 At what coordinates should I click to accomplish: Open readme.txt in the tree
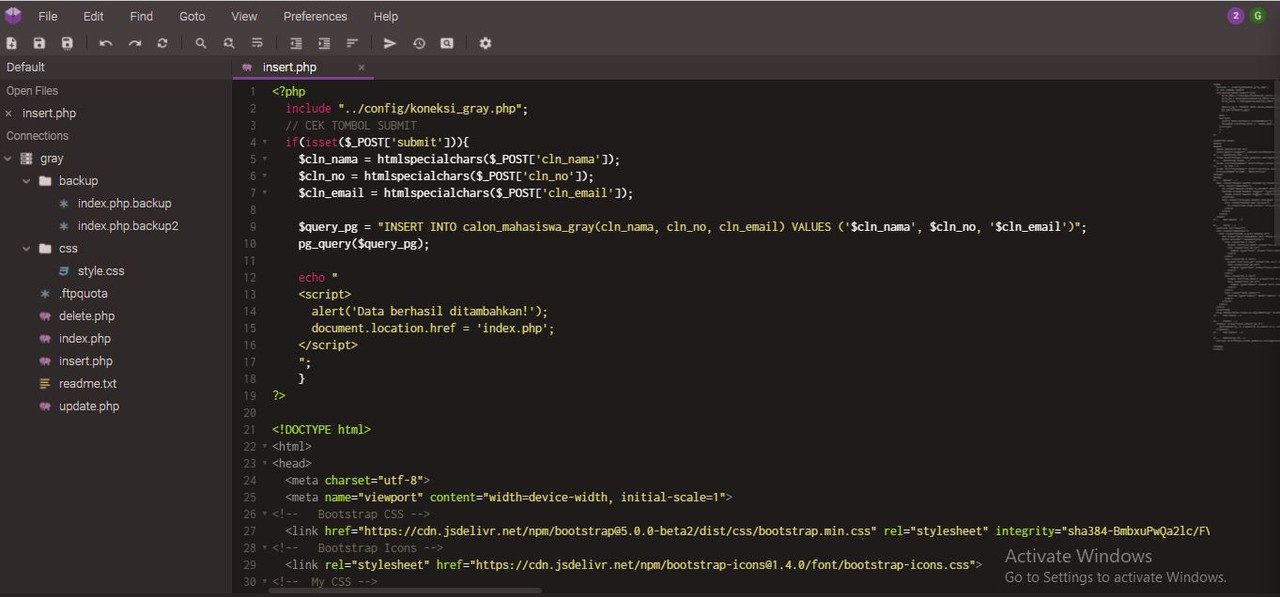click(x=88, y=384)
